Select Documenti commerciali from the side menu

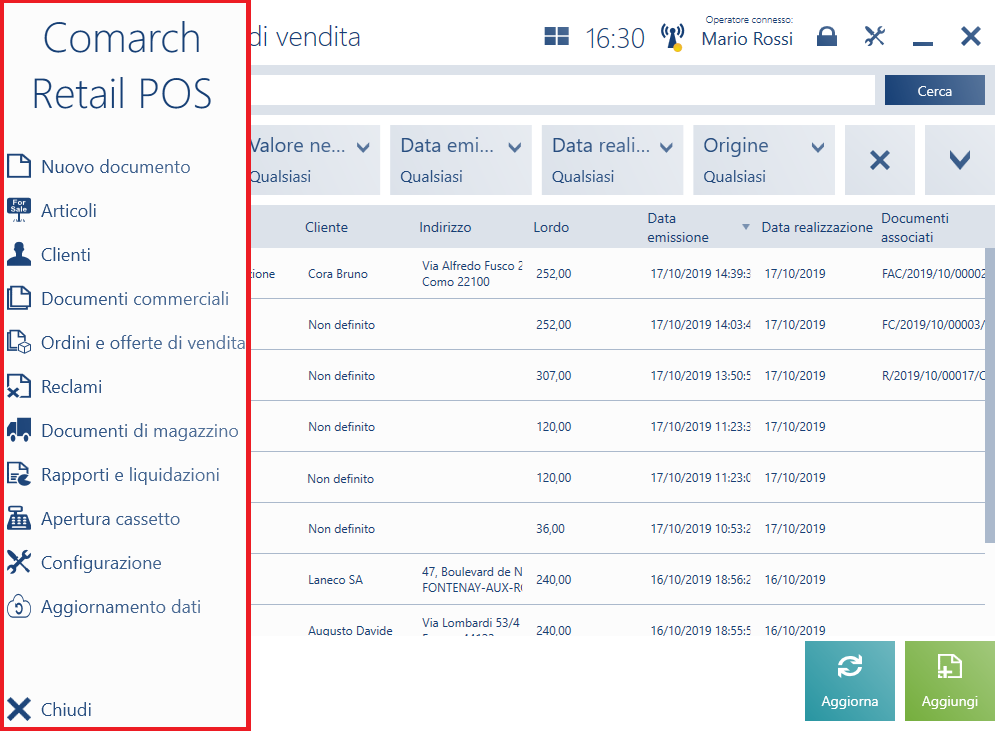(135, 299)
